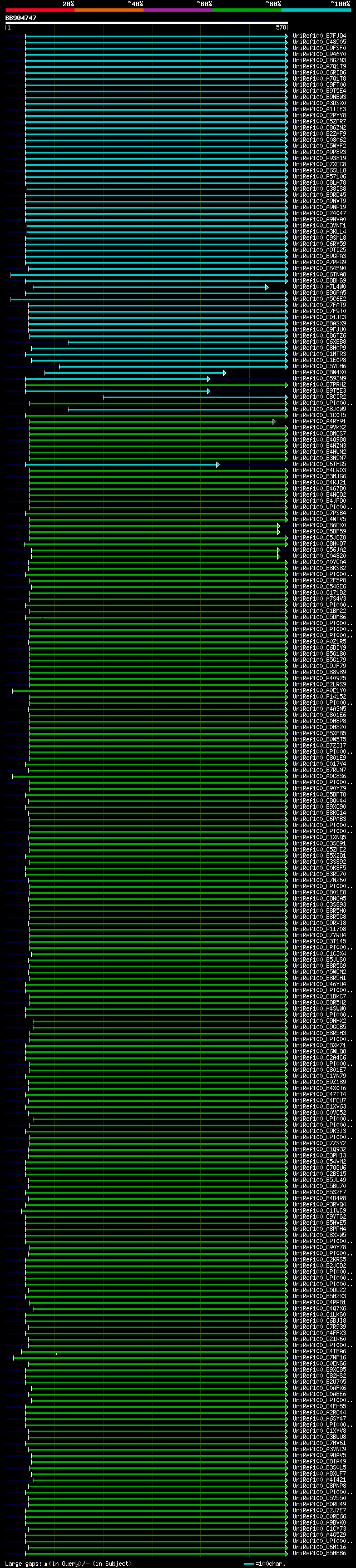Open hit UniRef100_O48905
Screen dimensions: 356x1568
[x=319, y=42]
